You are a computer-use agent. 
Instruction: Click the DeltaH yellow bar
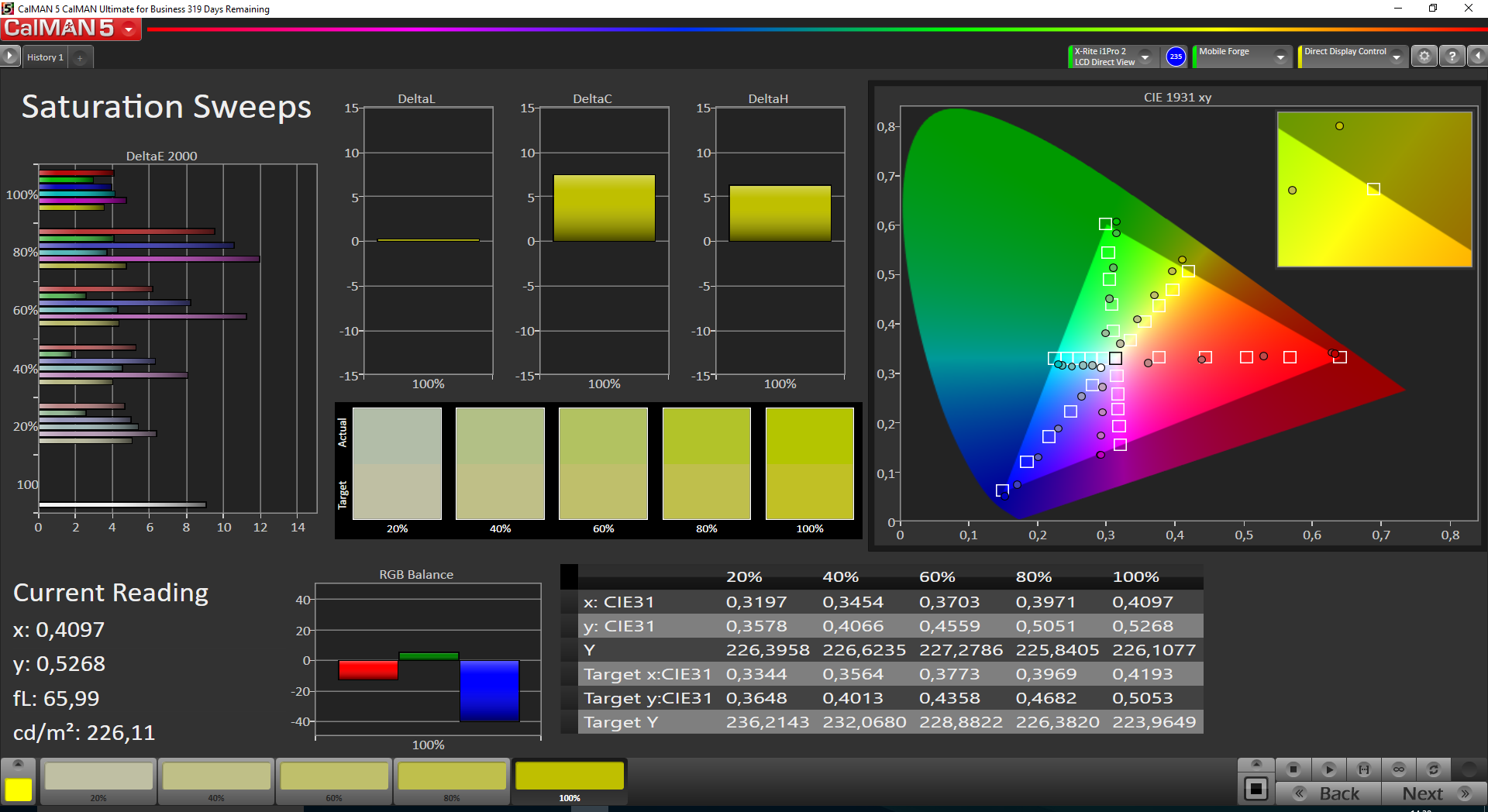[x=780, y=213]
